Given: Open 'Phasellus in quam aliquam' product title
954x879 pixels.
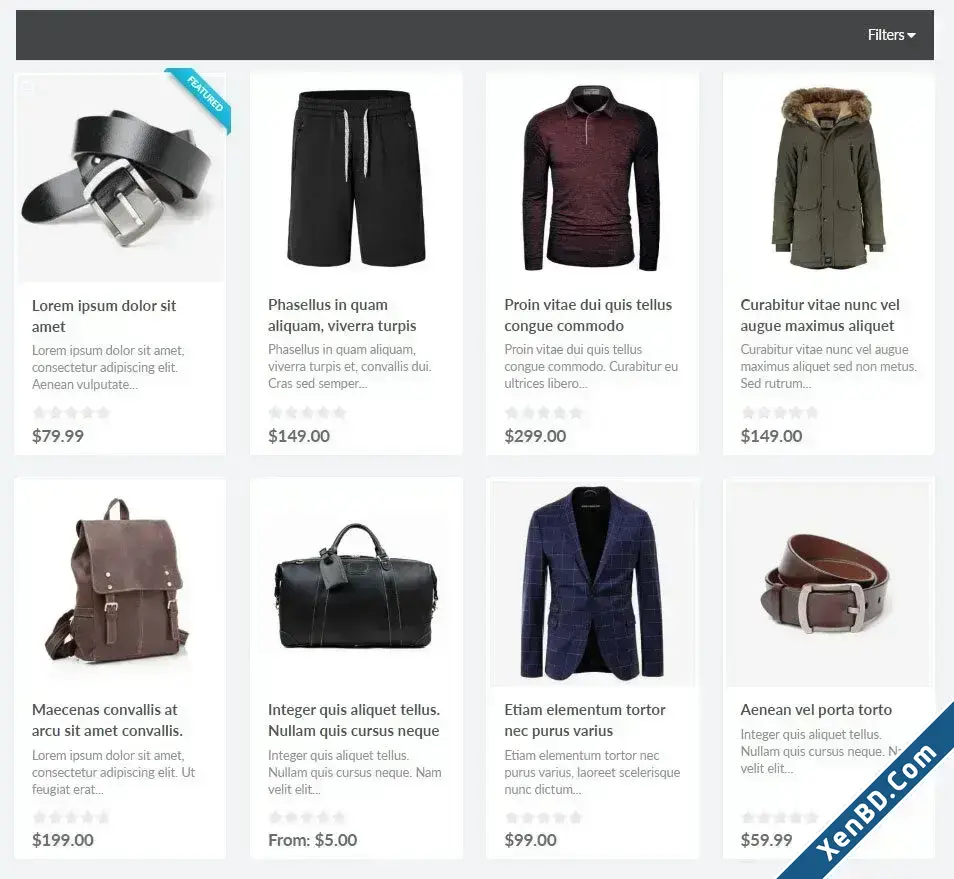Looking at the screenshot, I should tap(342, 315).
